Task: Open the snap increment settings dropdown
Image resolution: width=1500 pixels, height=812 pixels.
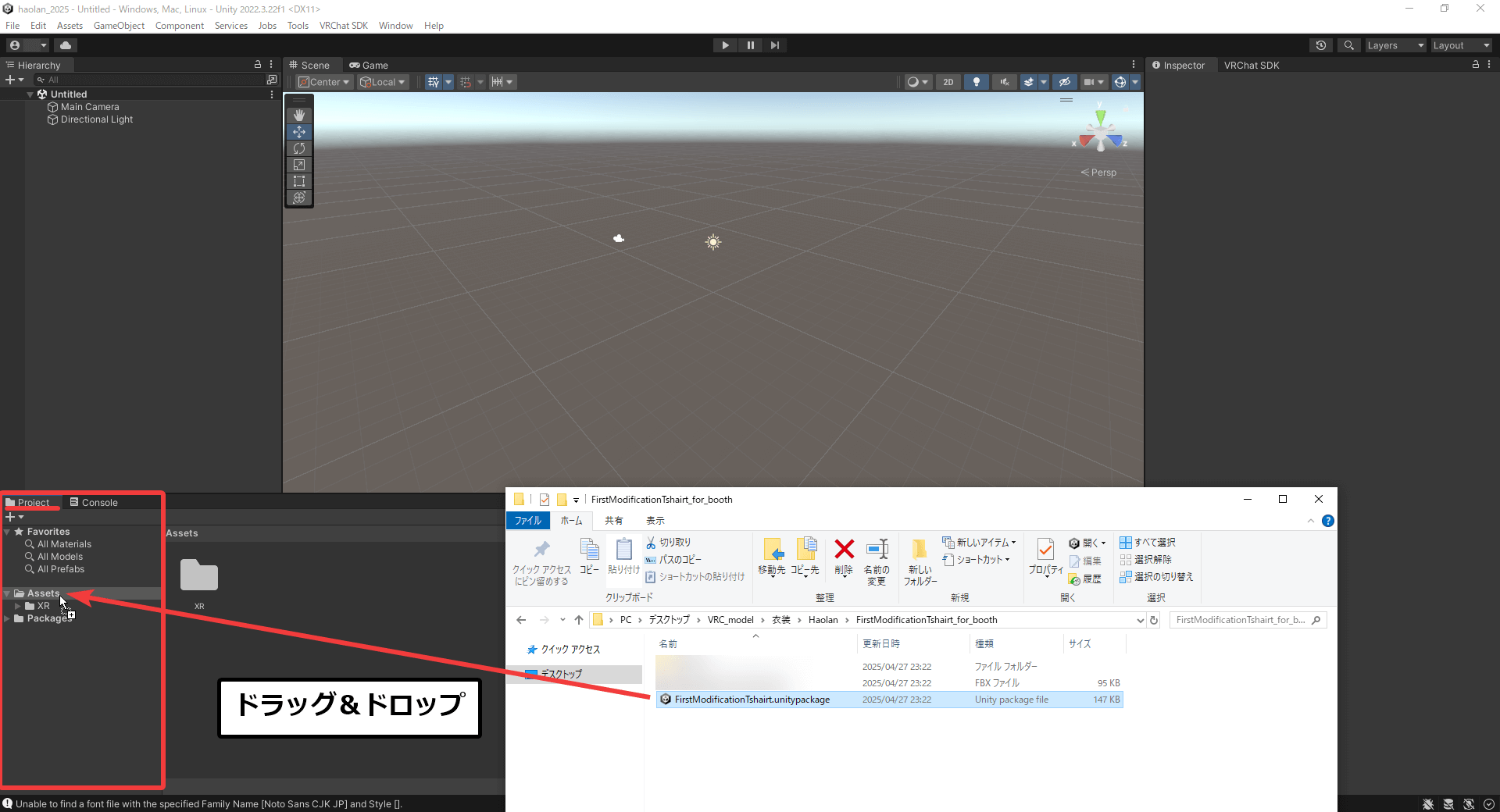Action: pyautogui.click(x=502, y=82)
